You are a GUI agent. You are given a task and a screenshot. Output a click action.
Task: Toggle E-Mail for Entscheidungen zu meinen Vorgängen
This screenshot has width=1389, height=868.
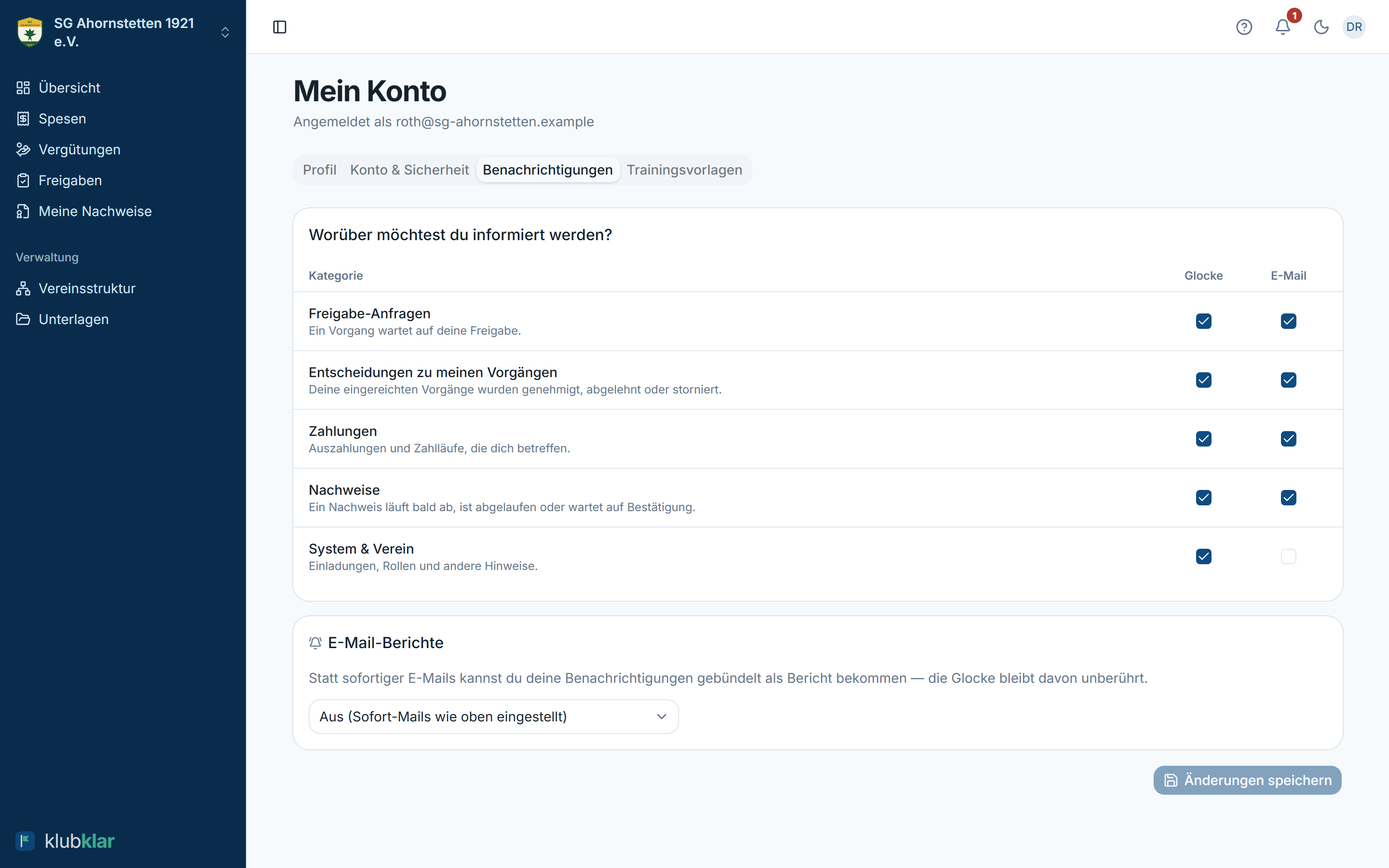(1289, 380)
